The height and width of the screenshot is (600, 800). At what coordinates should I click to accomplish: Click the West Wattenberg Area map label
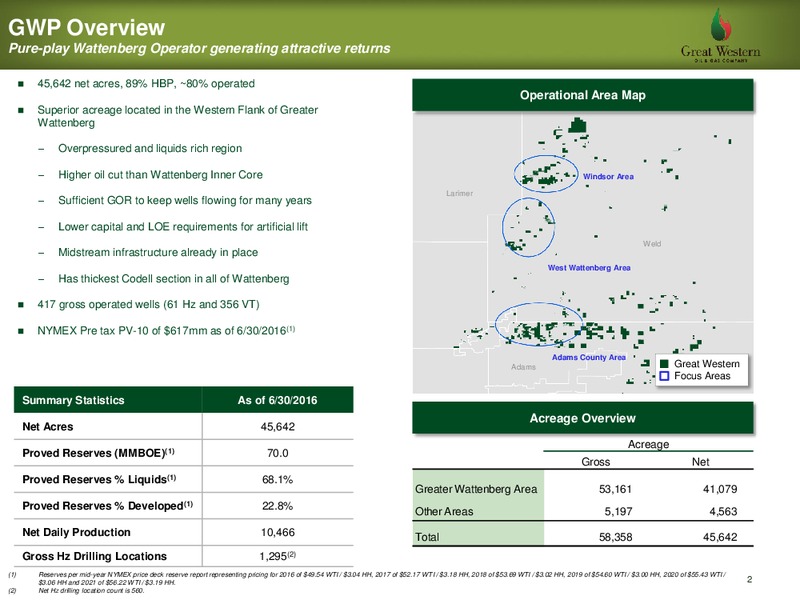[x=589, y=268]
